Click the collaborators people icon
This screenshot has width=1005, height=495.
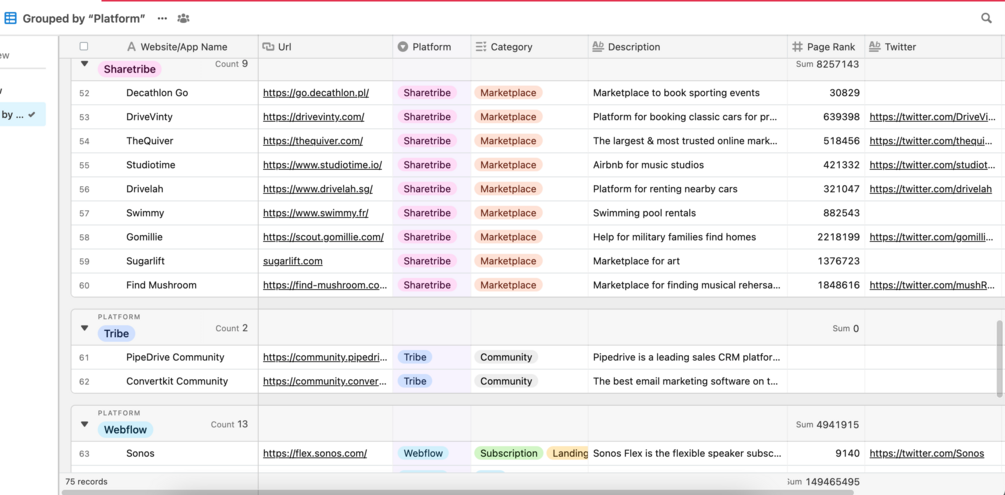pos(183,18)
